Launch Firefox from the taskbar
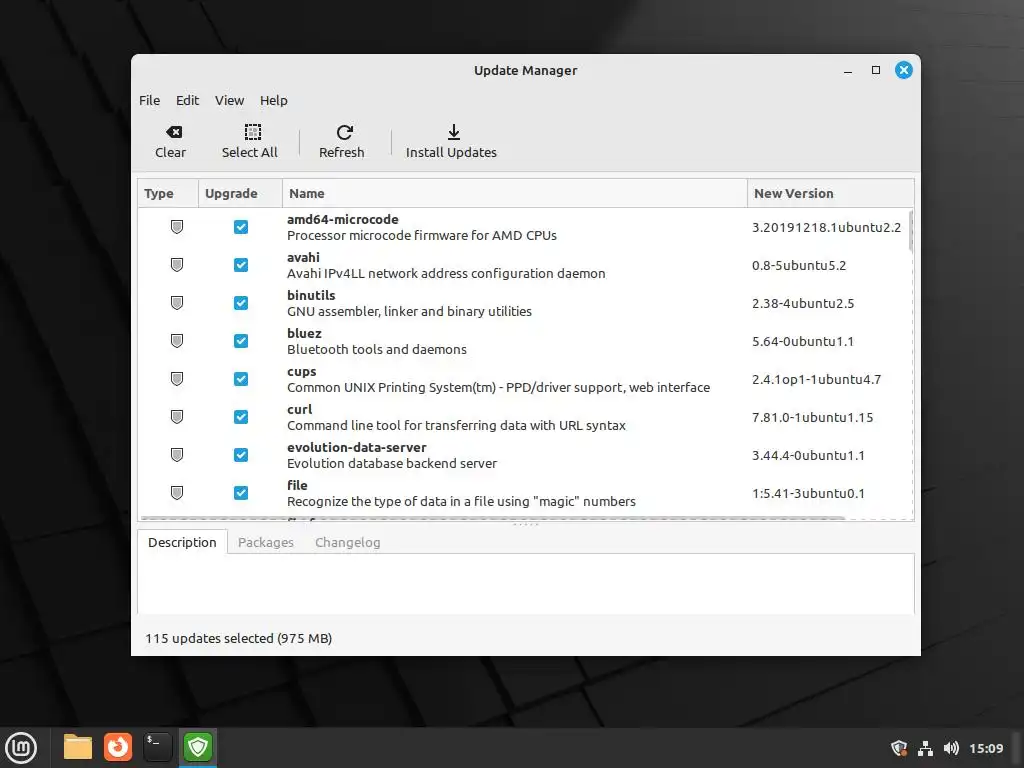Screen dimensions: 1024x768 tap(118, 747)
